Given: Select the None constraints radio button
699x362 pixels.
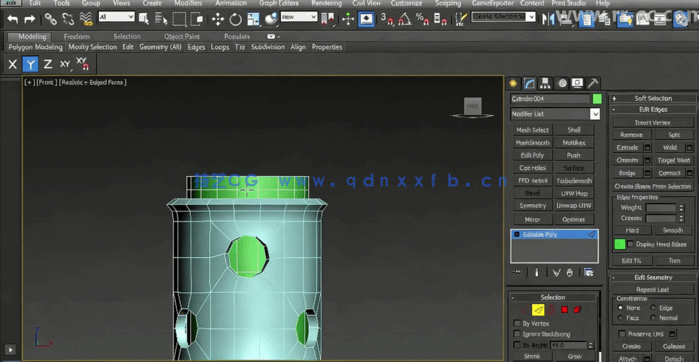Looking at the screenshot, I should pos(620,308).
